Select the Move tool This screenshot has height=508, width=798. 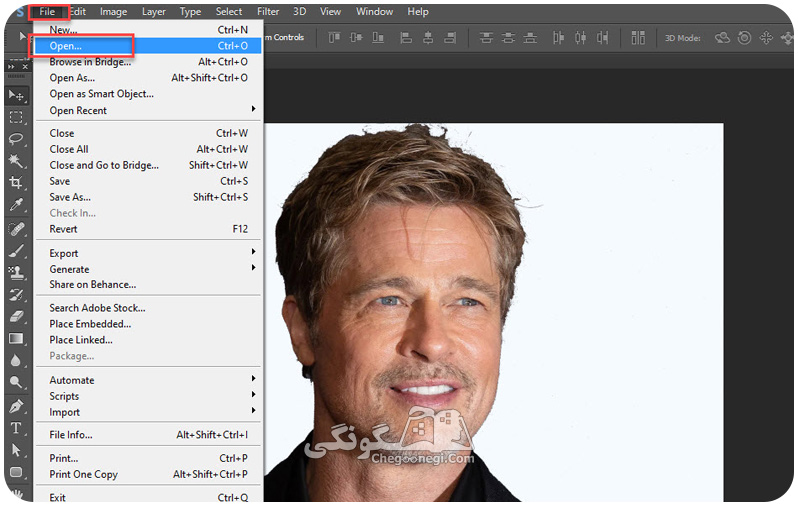tap(16, 95)
